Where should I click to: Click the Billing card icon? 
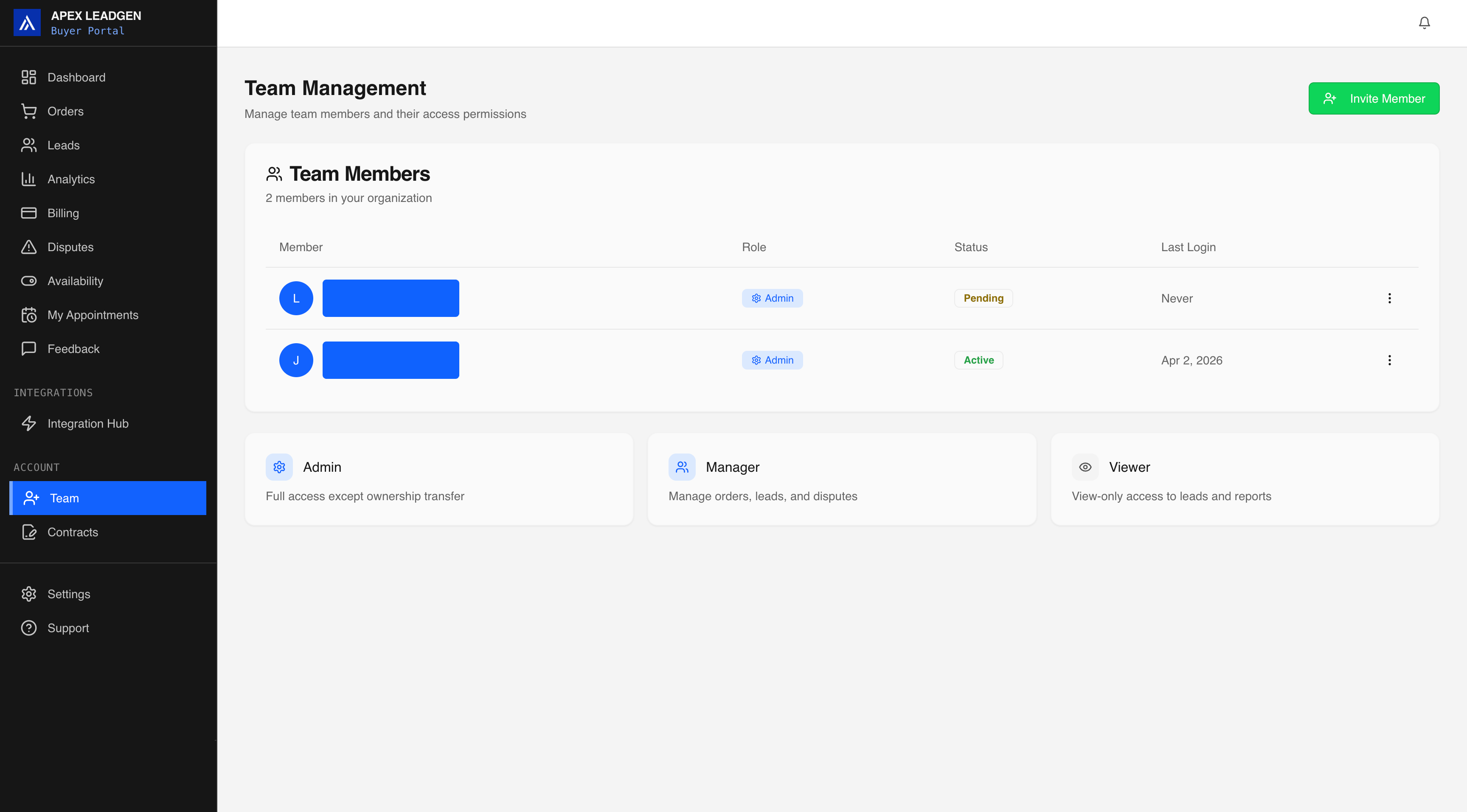[28, 213]
